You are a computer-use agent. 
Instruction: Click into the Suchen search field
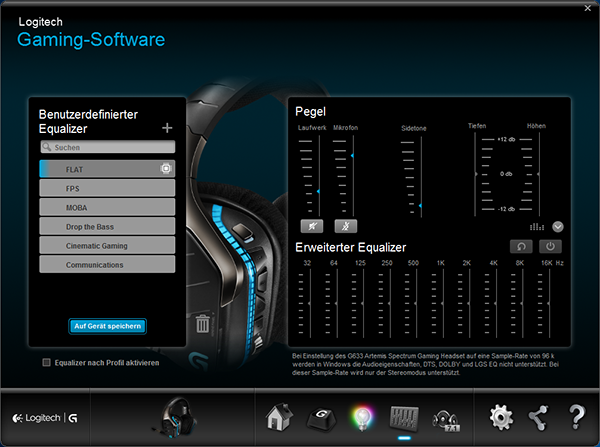click(x=108, y=147)
